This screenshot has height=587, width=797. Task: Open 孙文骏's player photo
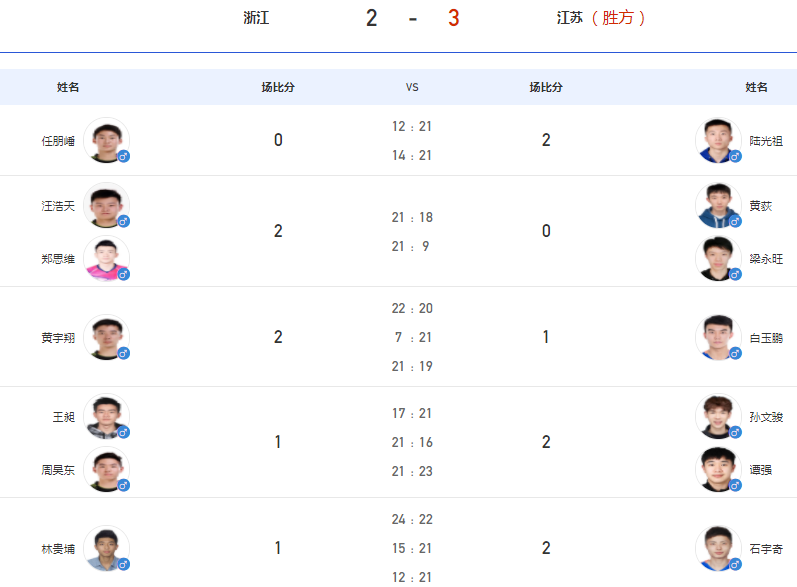pyautogui.click(x=718, y=417)
